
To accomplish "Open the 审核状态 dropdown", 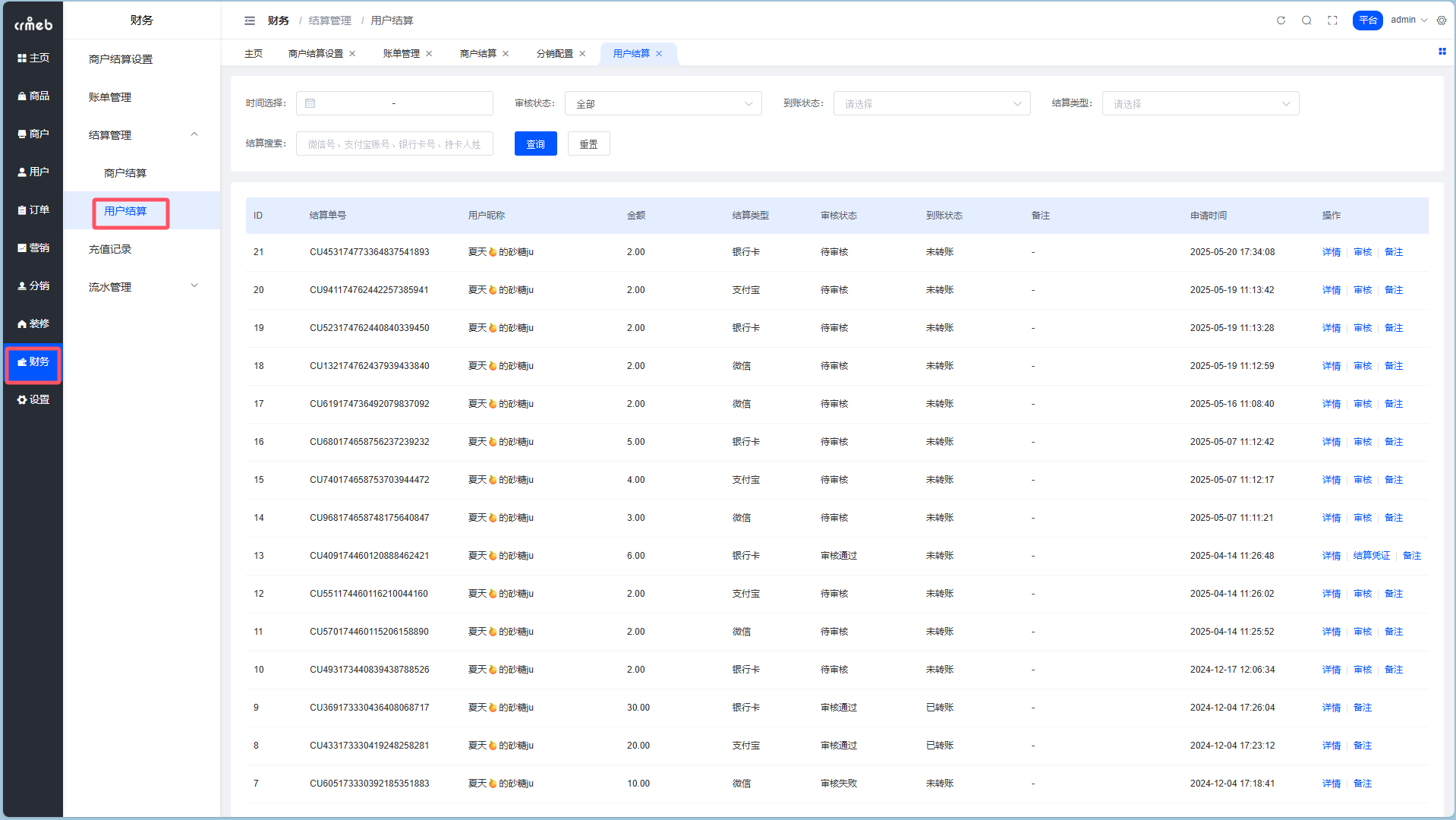I will (663, 104).
